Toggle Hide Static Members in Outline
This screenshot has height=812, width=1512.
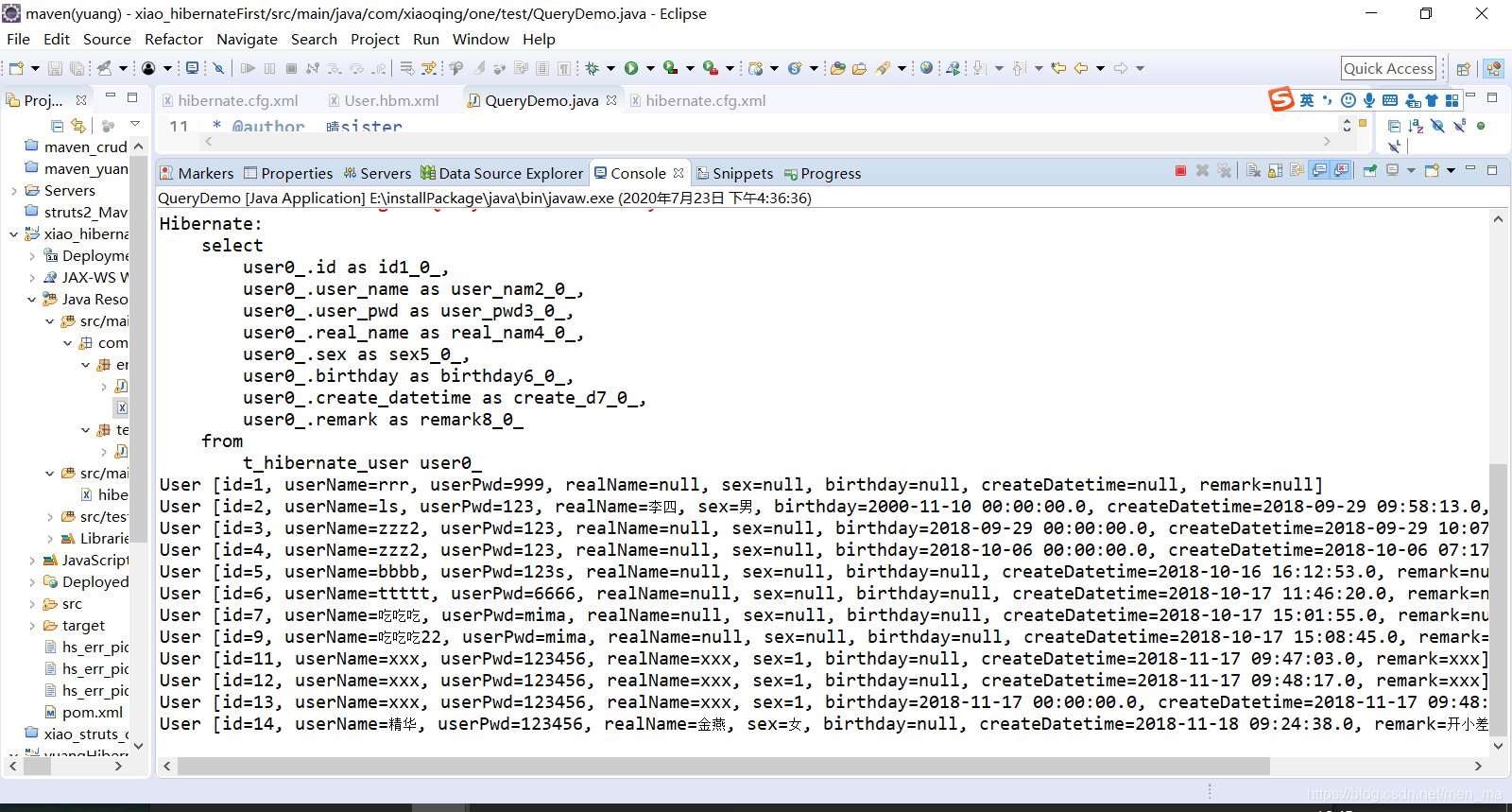pos(1459,126)
